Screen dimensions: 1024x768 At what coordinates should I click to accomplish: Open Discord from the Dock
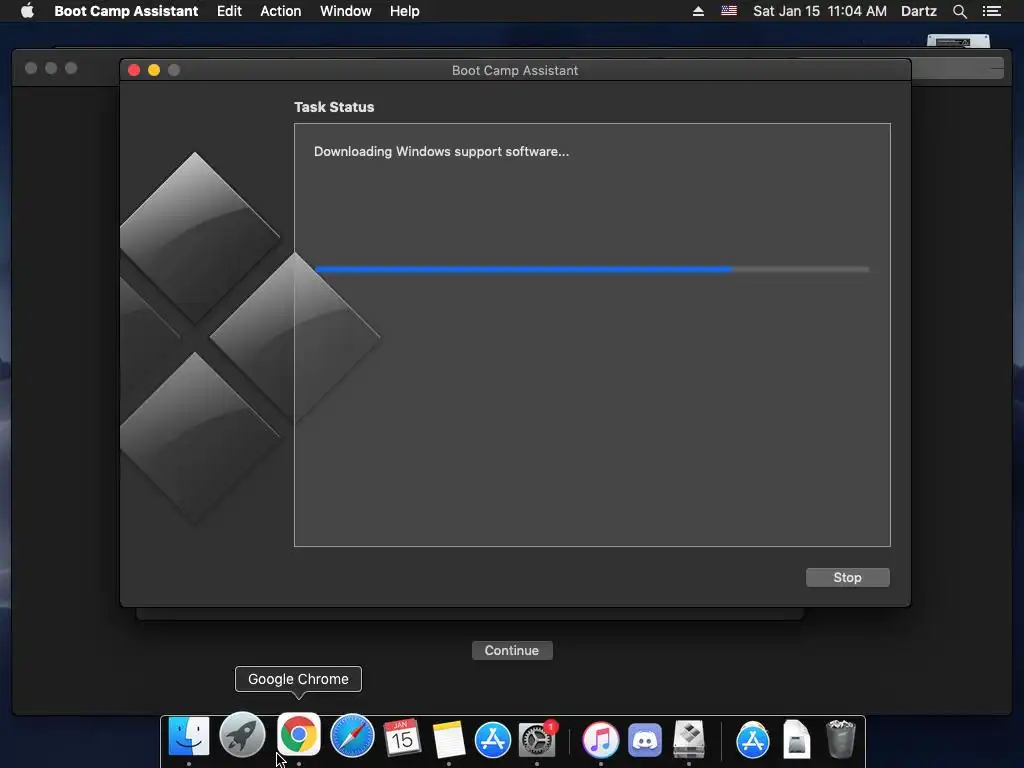(x=645, y=740)
